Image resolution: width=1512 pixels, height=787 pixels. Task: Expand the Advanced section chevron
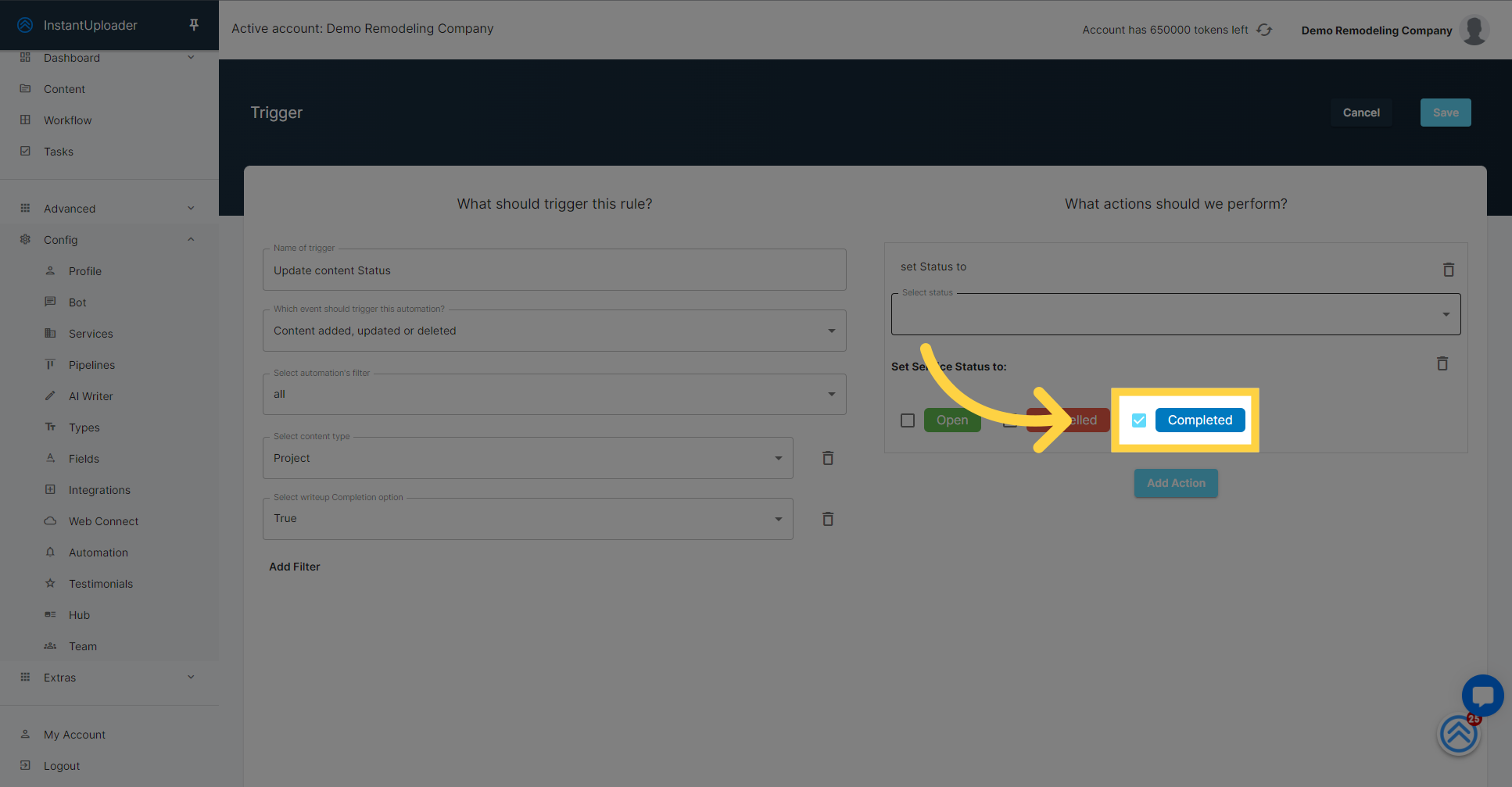coord(191,208)
